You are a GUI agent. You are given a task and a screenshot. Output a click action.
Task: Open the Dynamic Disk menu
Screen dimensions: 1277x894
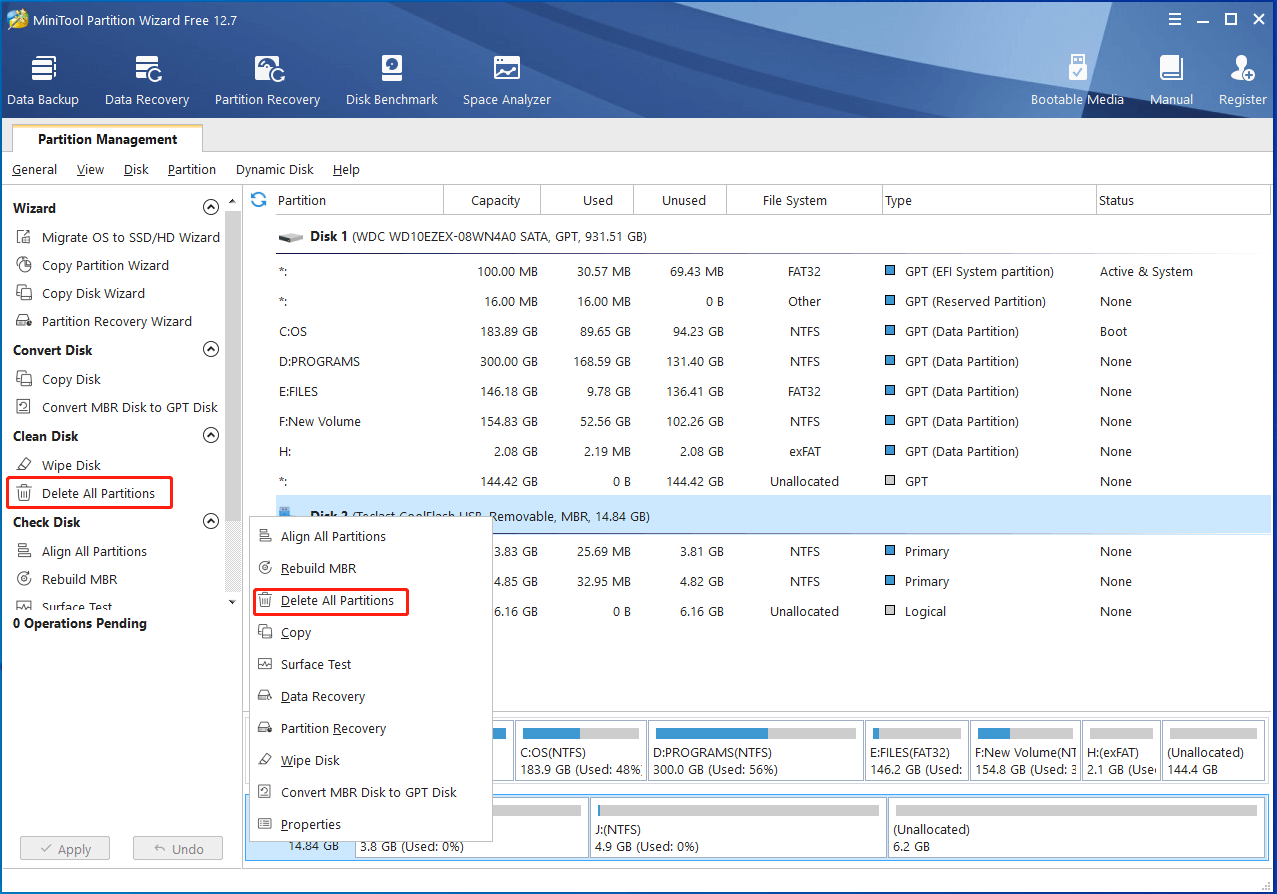click(275, 169)
